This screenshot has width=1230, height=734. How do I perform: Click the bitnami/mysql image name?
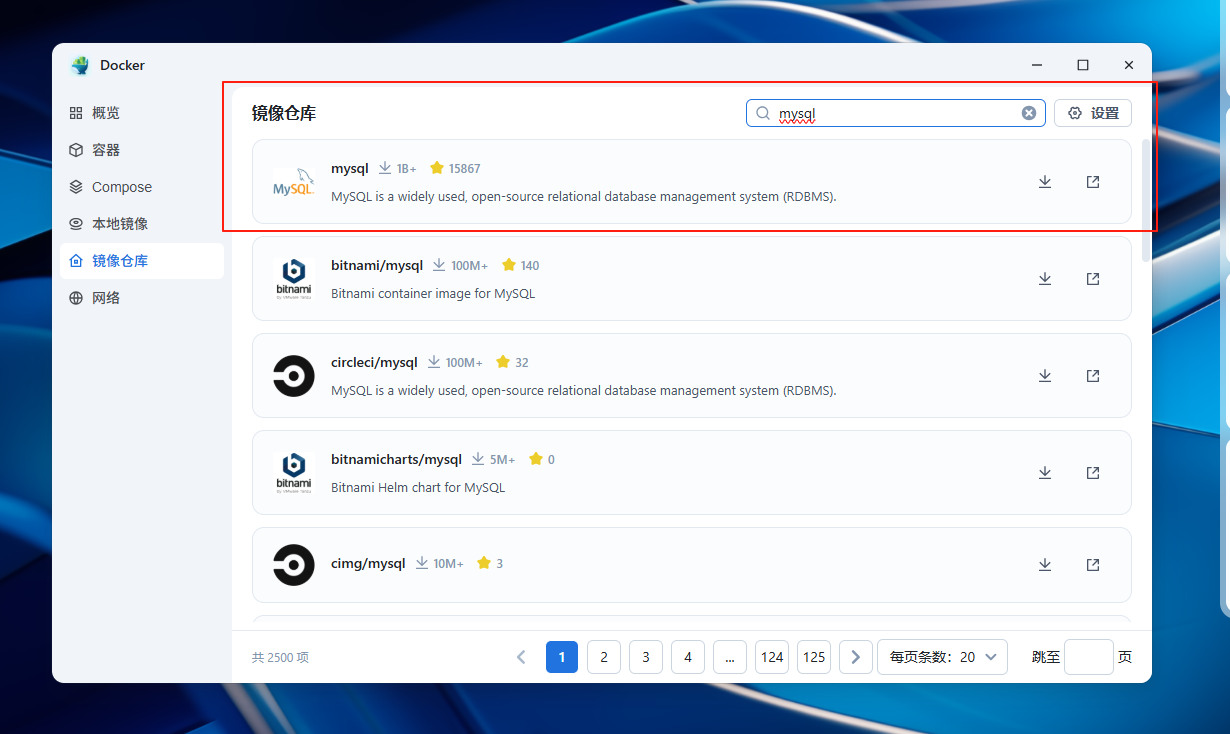(x=378, y=265)
